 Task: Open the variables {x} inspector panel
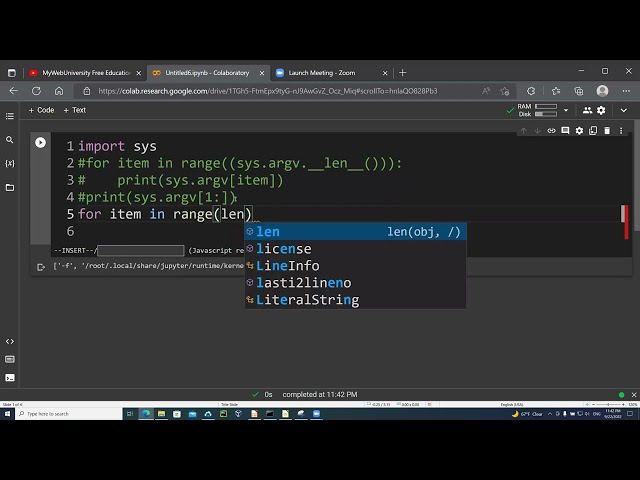(10, 163)
